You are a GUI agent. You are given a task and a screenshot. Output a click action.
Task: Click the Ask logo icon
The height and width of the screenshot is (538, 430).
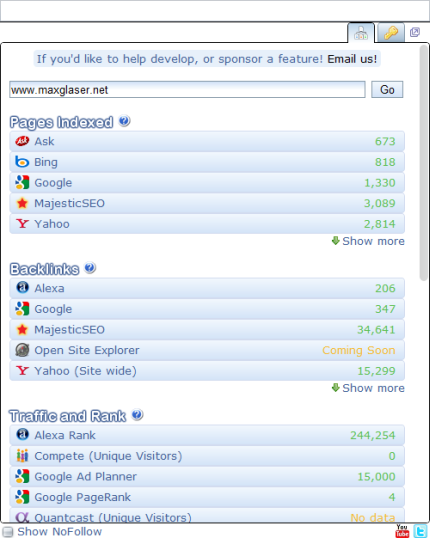(22, 141)
